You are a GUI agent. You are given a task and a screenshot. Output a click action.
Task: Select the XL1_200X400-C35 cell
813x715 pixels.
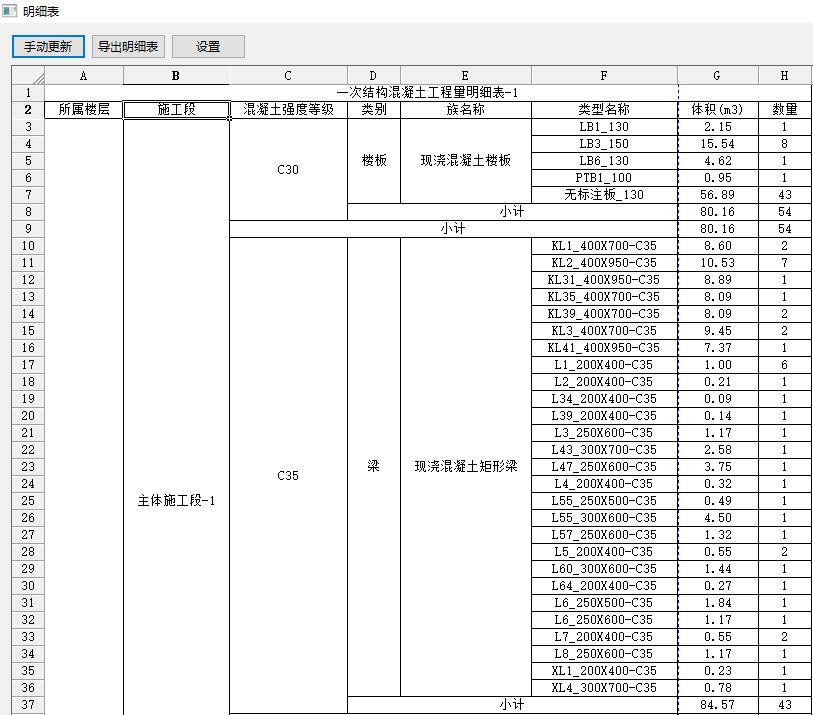[604, 671]
